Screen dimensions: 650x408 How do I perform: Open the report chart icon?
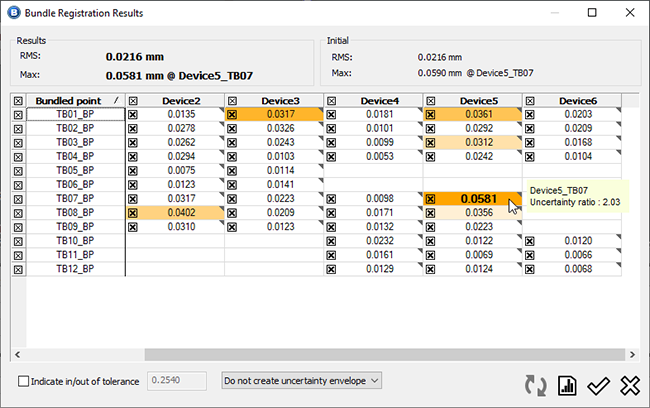(567, 384)
